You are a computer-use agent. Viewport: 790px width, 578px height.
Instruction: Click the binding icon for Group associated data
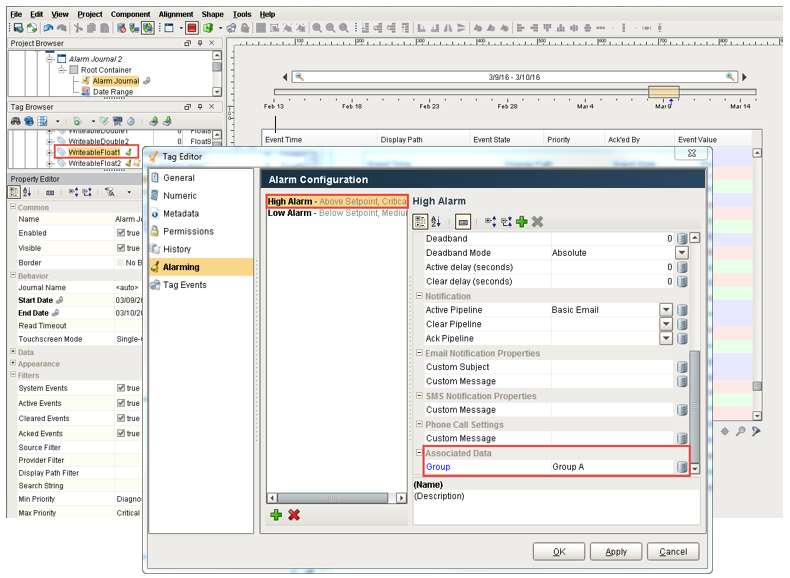(682, 467)
